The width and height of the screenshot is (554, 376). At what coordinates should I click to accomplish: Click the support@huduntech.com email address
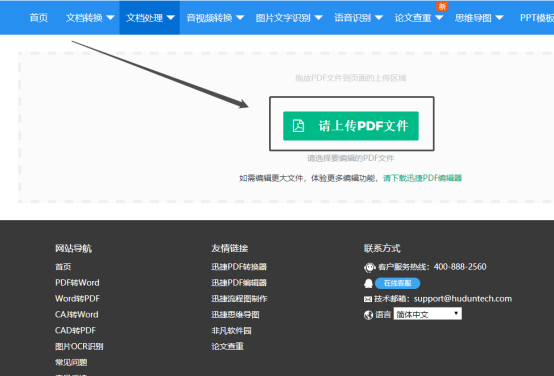(x=463, y=299)
